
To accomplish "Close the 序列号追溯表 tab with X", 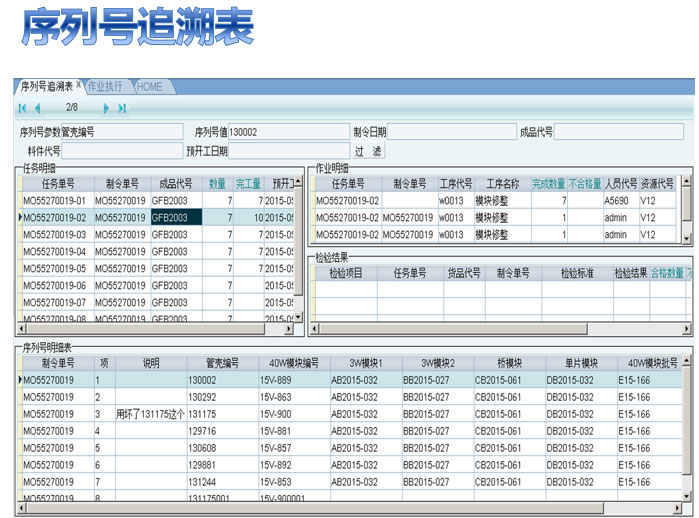I will tap(79, 86).
